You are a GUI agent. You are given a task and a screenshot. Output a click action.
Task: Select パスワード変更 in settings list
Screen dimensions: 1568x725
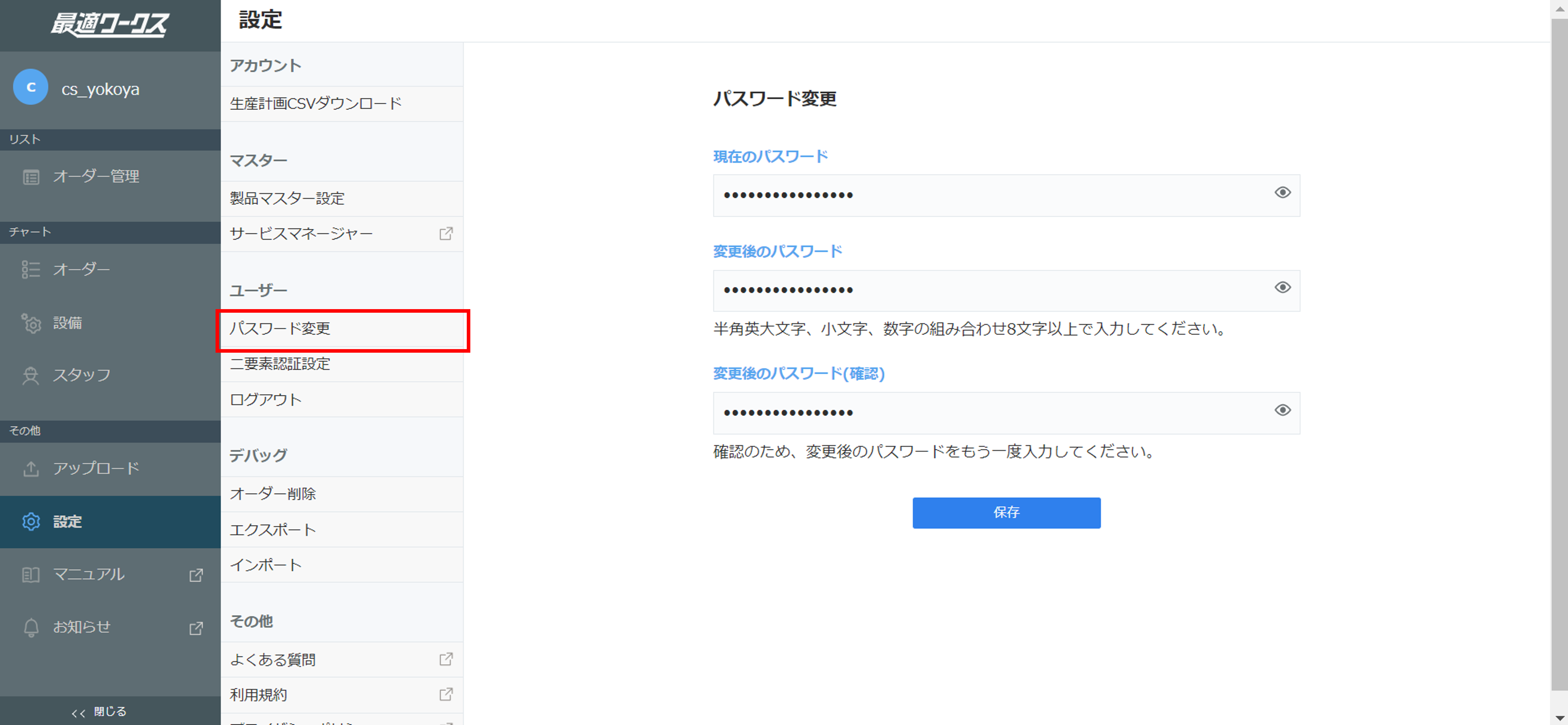coord(342,329)
